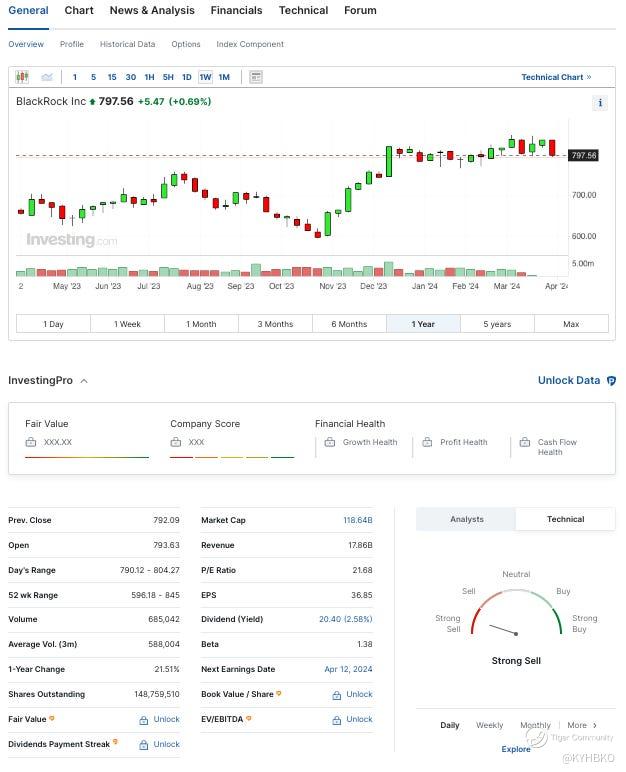The height and width of the screenshot is (772, 626).
Task: Open Next Earnings Date Apr 12, 2024
Action: pyautogui.click(x=348, y=669)
